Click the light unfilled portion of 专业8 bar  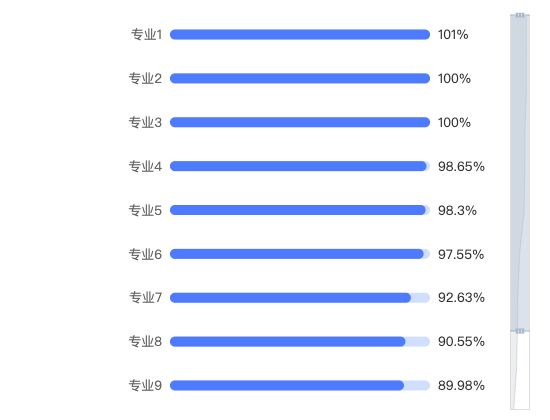pos(418,341)
